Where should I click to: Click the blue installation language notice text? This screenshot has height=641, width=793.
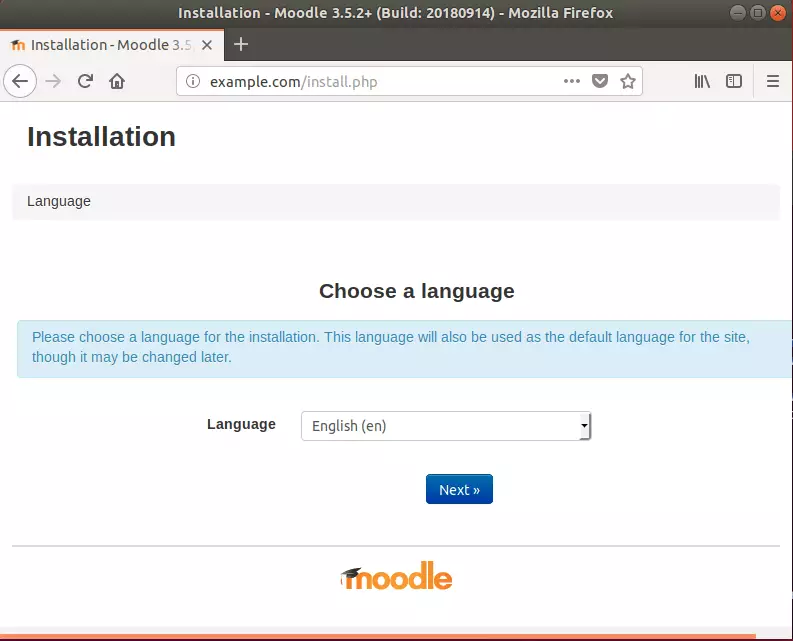tap(390, 347)
